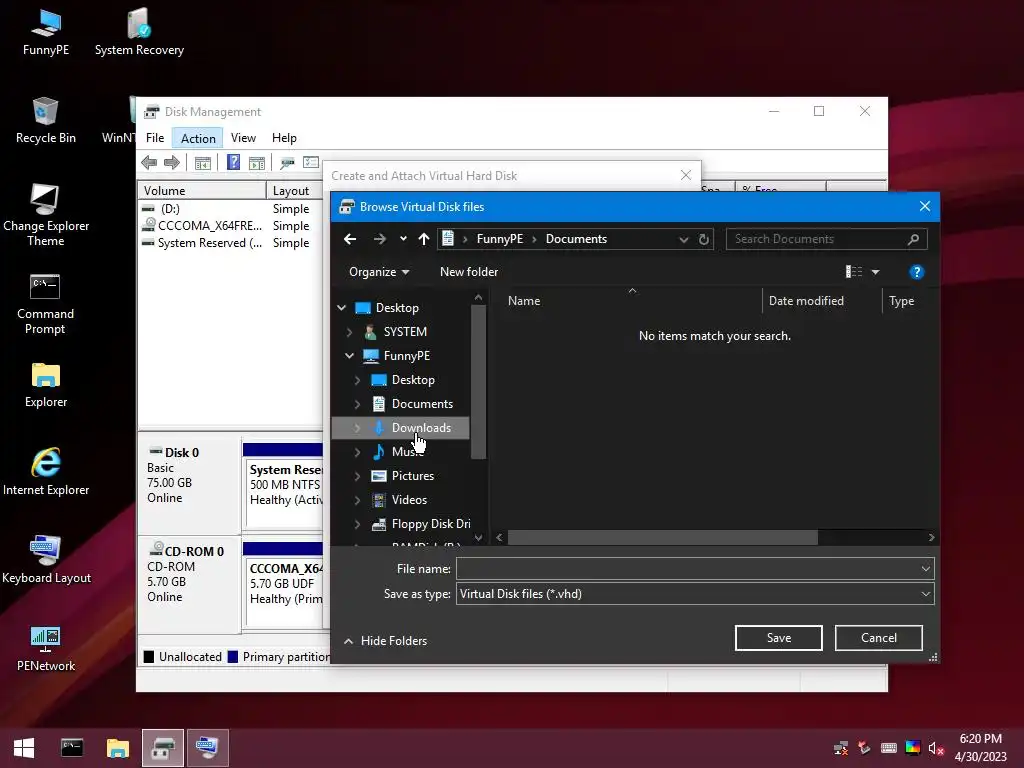Open recent locations dropdown arrow
This screenshot has height=768, width=1024.
404,239
